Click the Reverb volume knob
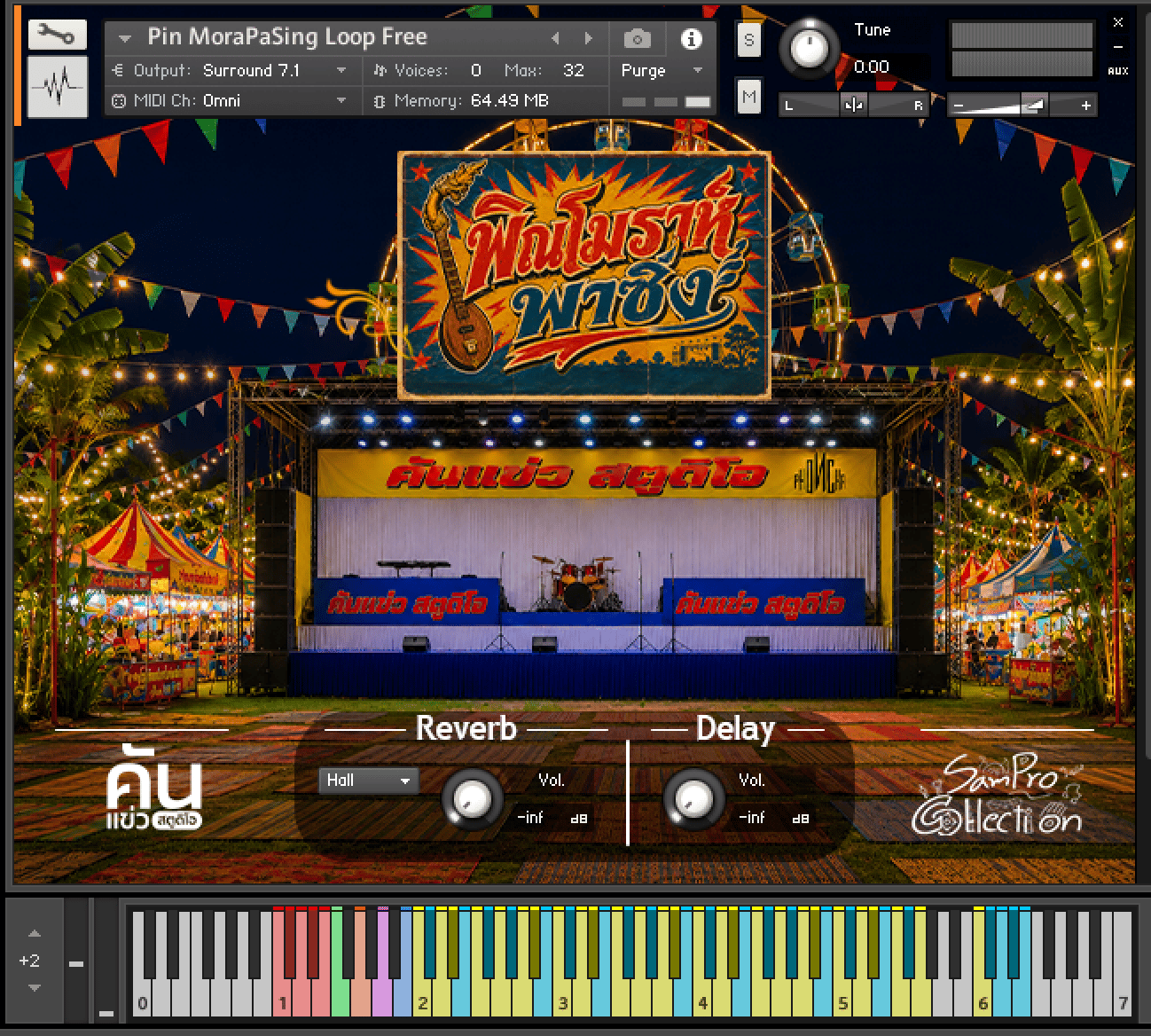This screenshot has height=1036, width=1151. coord(471,798)
